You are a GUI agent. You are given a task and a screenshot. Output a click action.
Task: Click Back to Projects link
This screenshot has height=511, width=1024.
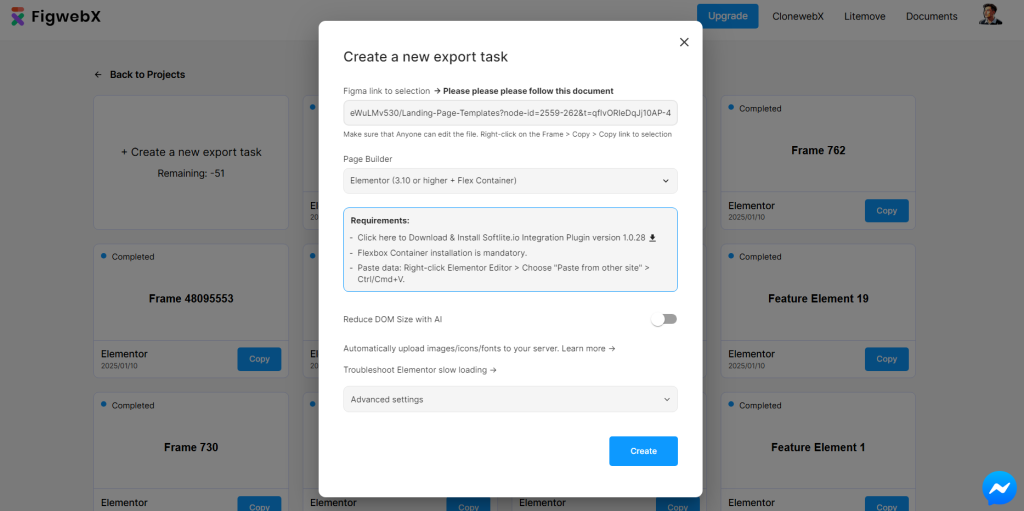(x=140, y=74)
